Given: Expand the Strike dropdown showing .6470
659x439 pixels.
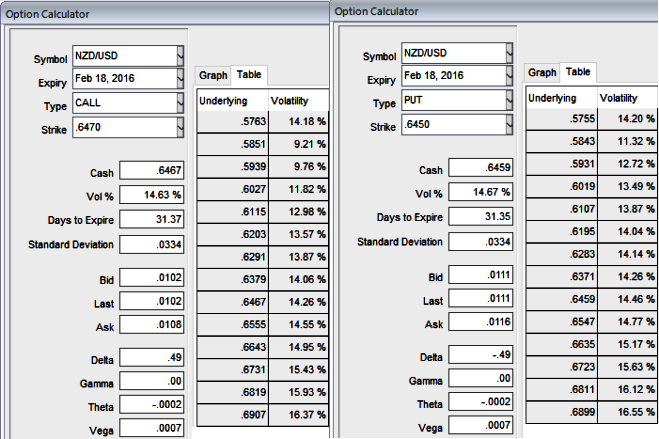Looking at the screenshot, I should [180, 125].
